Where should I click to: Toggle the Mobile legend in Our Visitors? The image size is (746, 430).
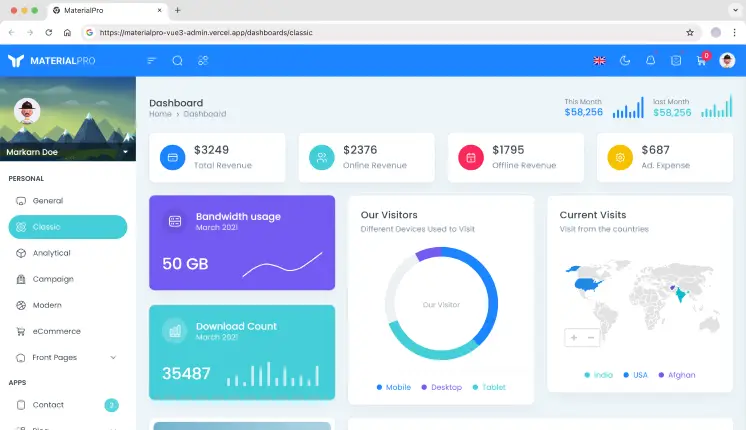coord(394,387)
